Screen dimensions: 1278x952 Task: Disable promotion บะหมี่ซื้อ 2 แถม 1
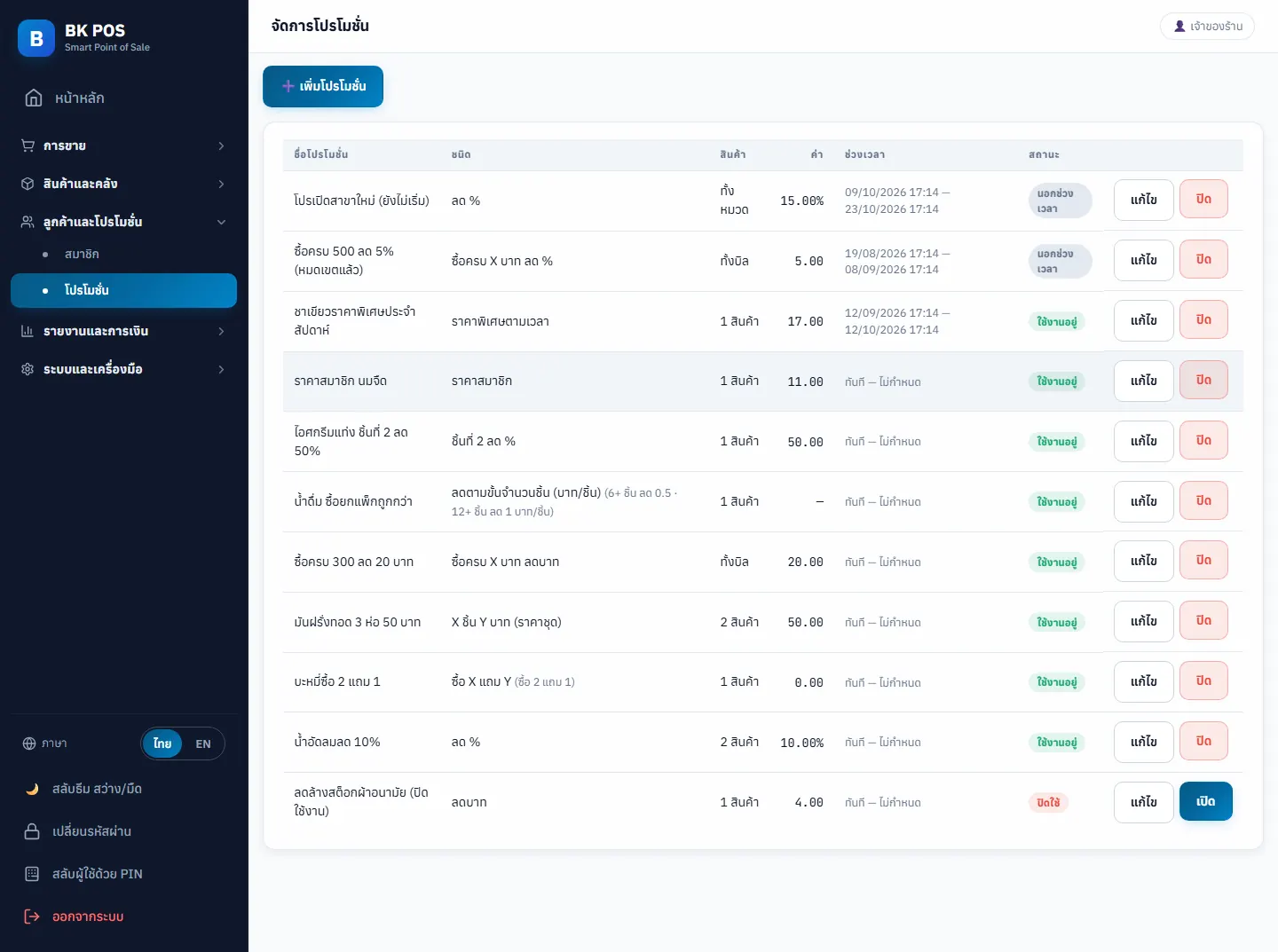coord(1203,681)
